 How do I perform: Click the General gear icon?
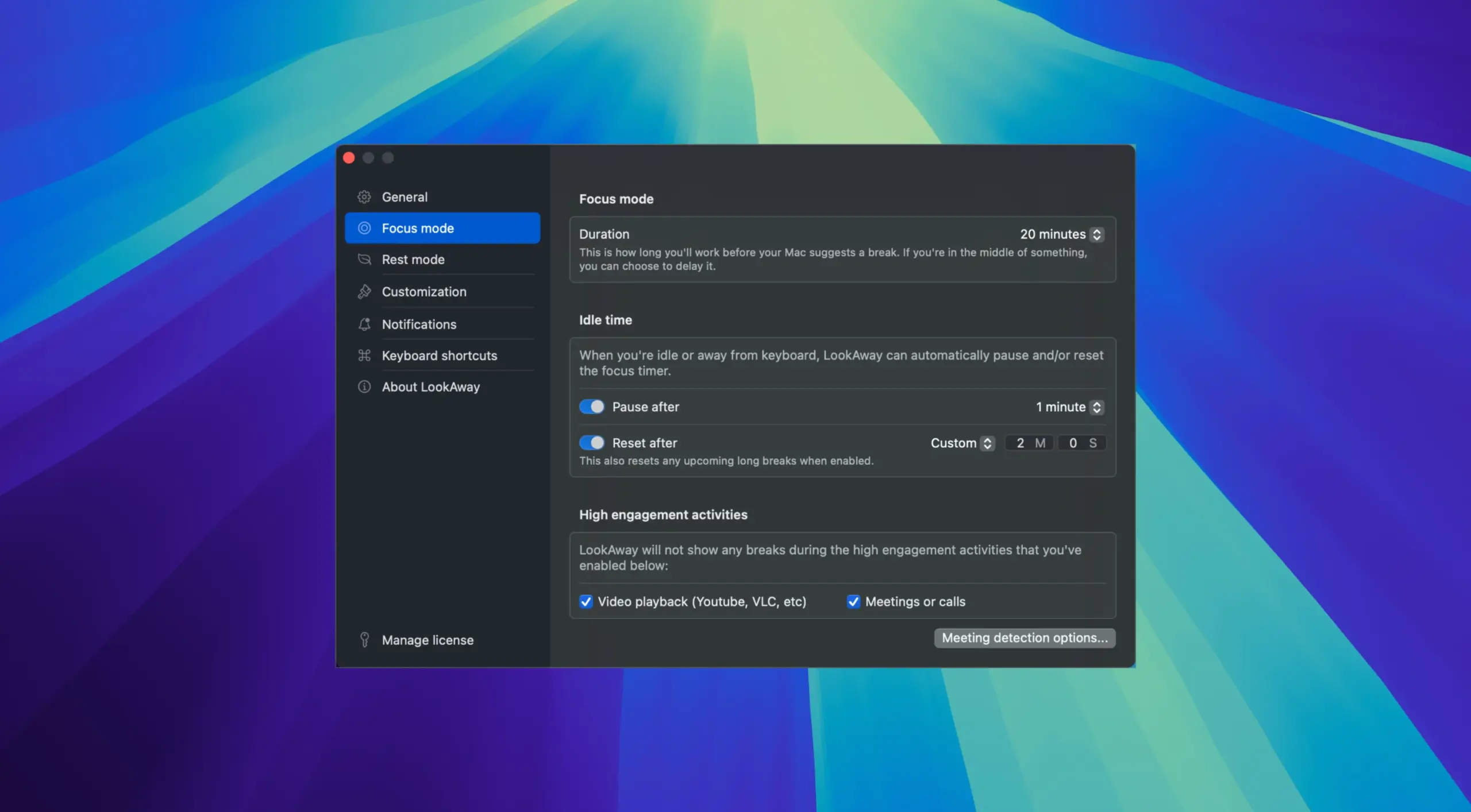[x=364, y=197]
